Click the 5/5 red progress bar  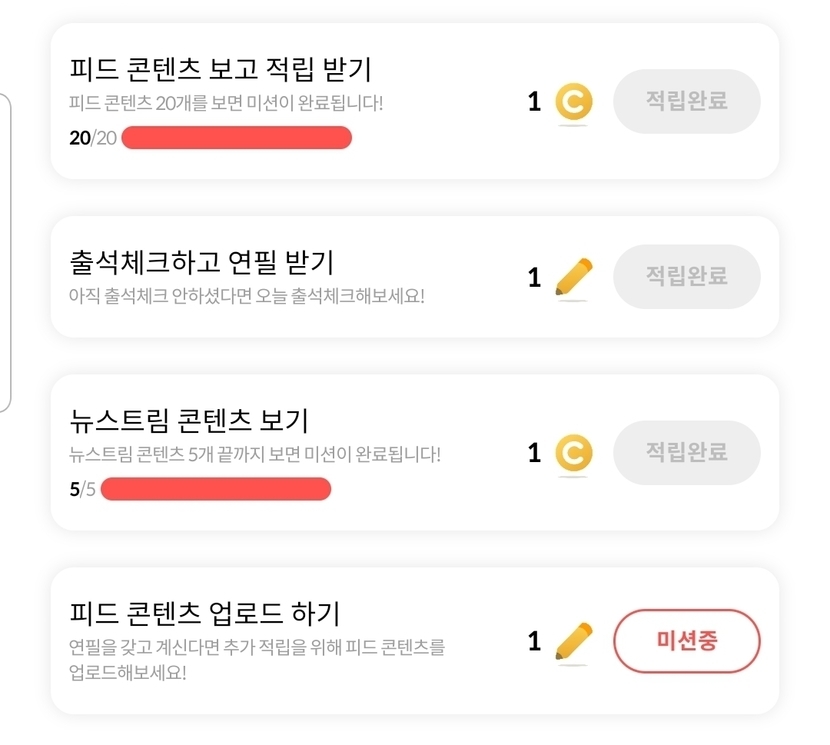click(216, 489)
